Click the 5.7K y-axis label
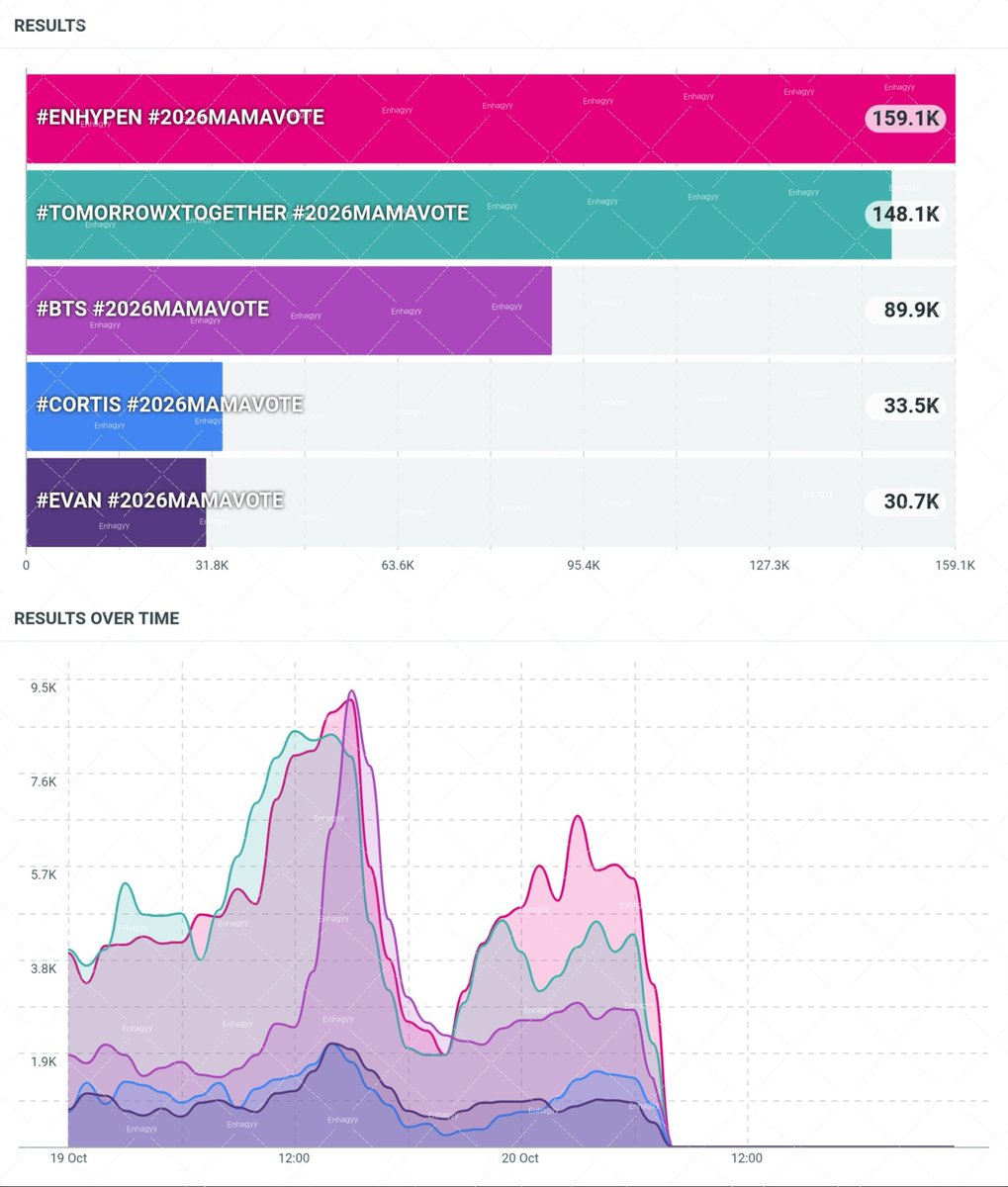This screenshot has height=1187, width=1008. pos(44,874)
